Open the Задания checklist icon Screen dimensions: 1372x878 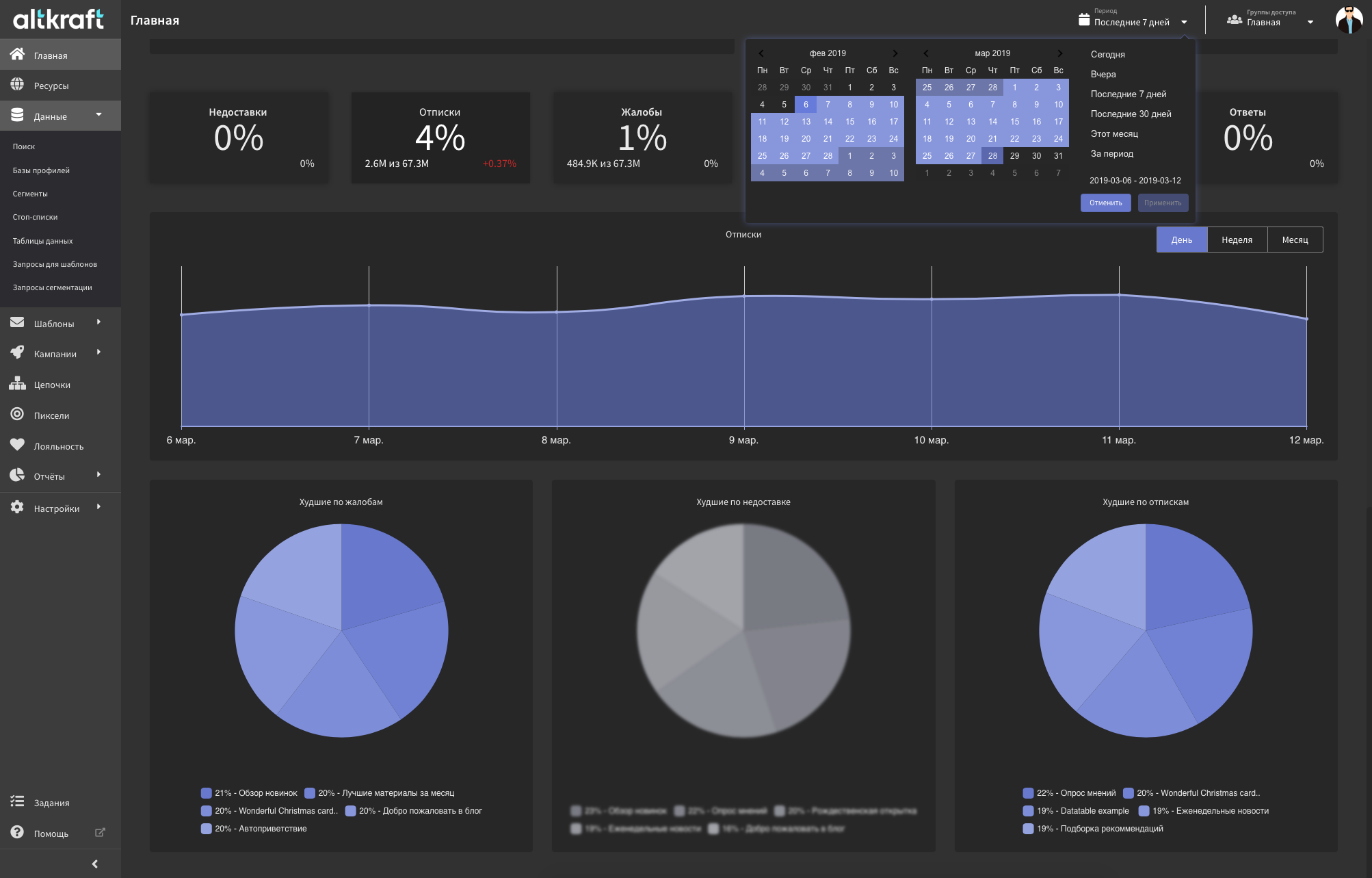[x=17, y=801]
